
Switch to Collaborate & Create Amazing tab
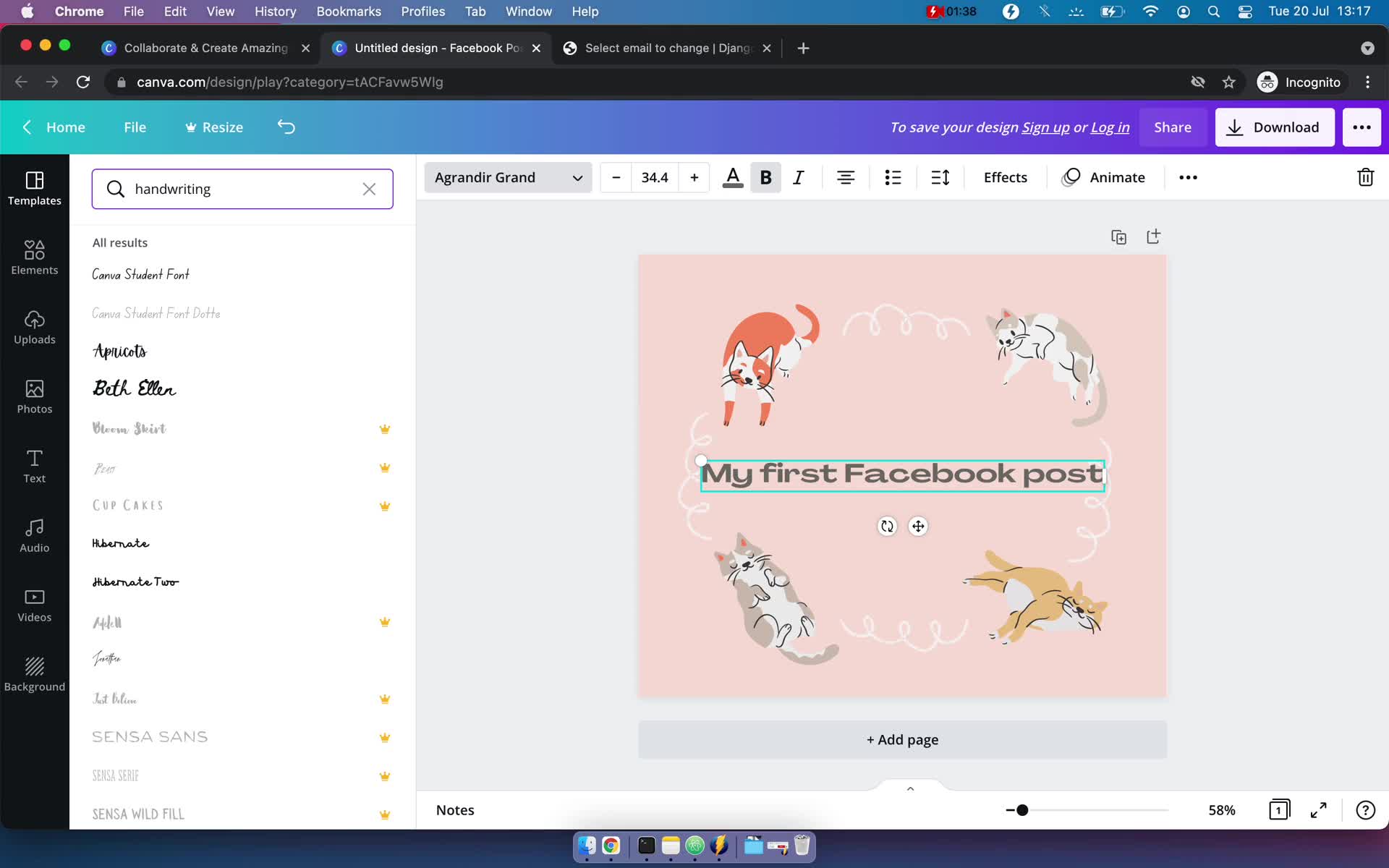click(205, 48)
